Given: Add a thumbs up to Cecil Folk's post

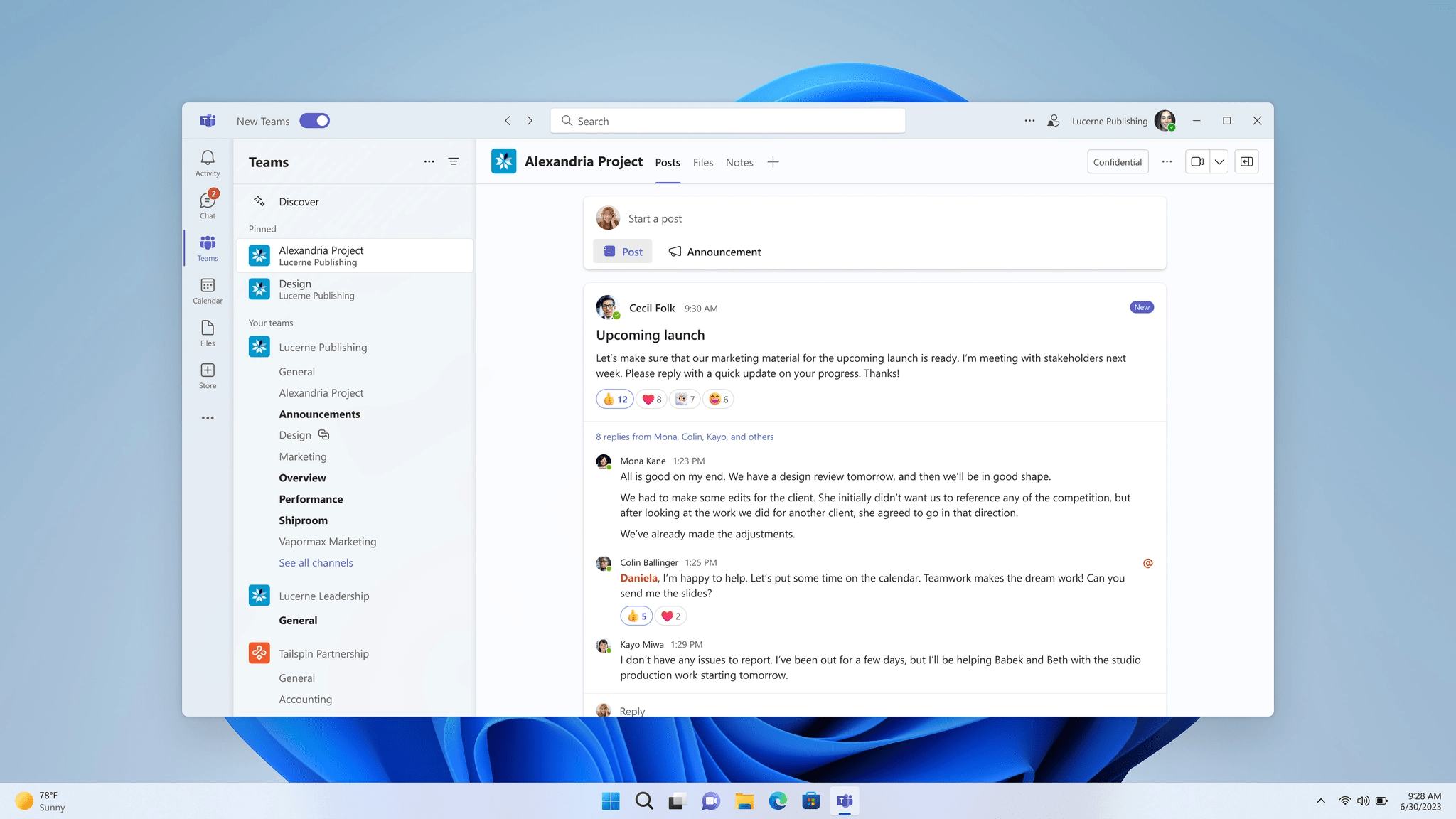Looking at the screenshot, I should pos(614,399).
